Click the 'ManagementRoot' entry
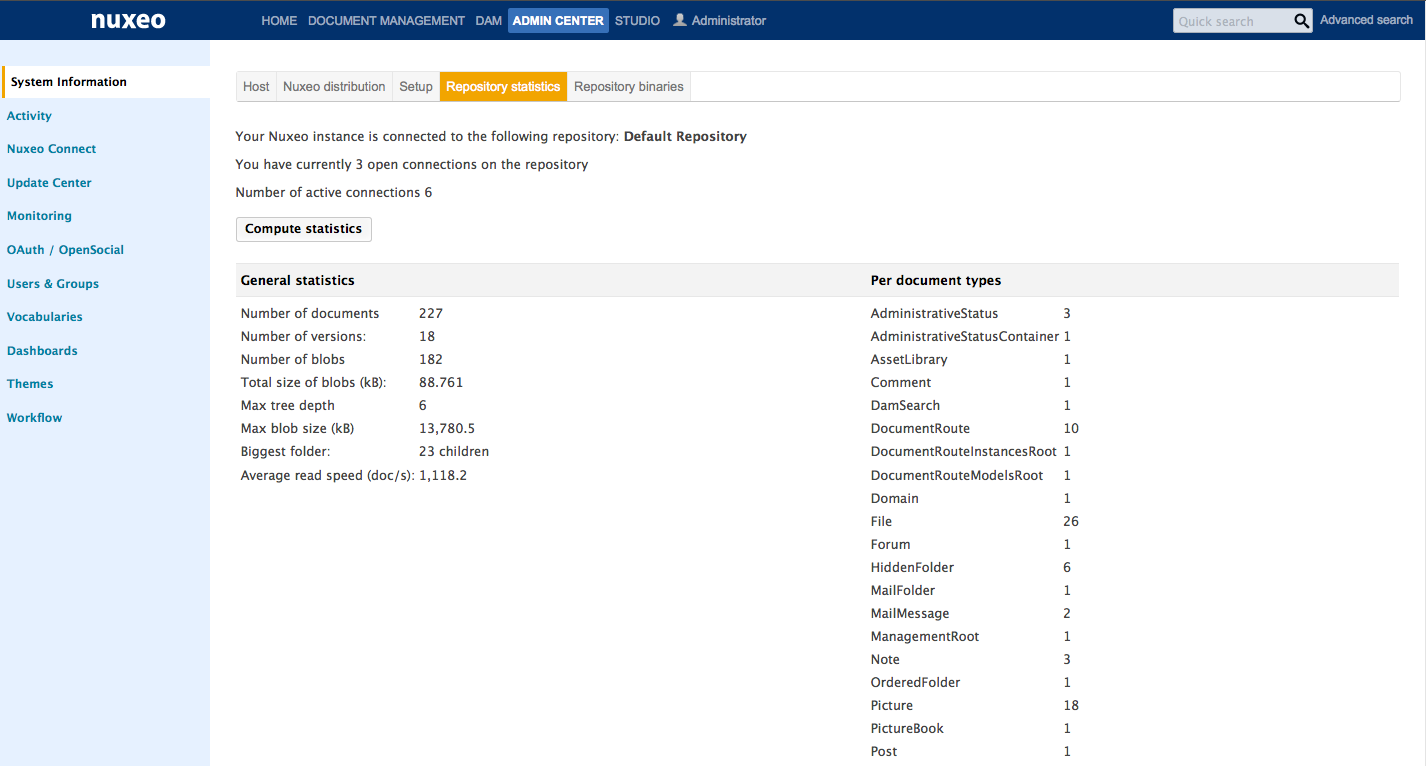Image resolution: width=1426 pixels, height=766 pixels. point(925,636)
